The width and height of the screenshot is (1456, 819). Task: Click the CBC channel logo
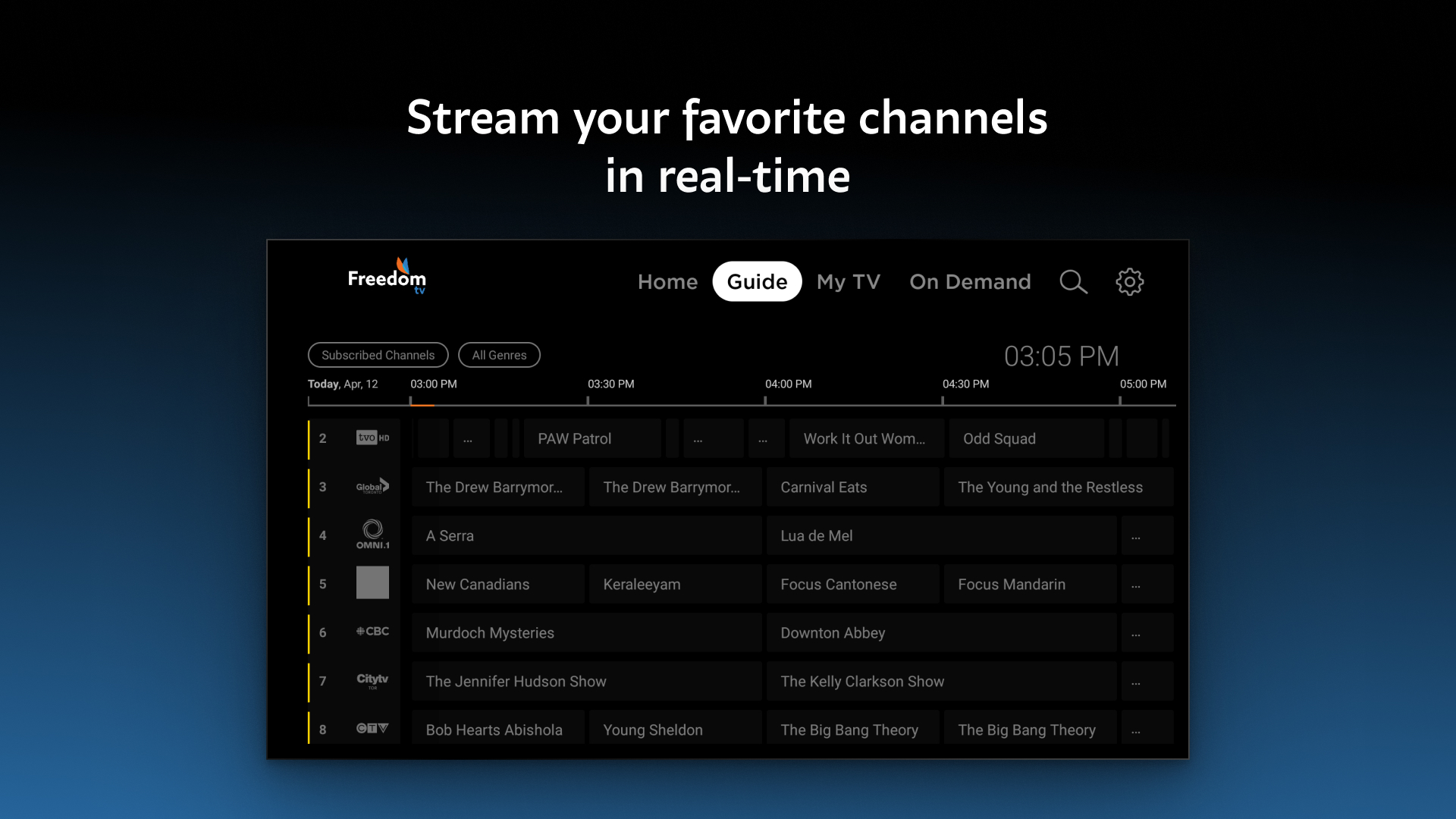(x=372, y=631)
